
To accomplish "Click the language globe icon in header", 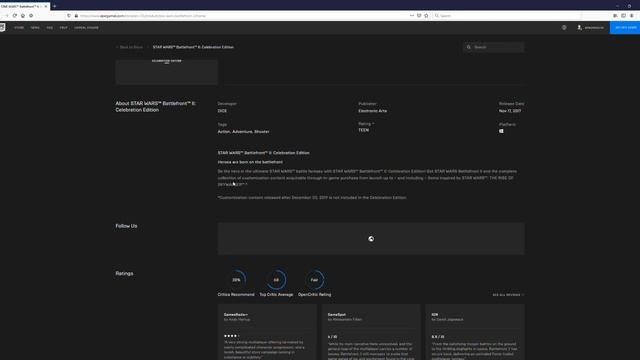I will [564, 27].
